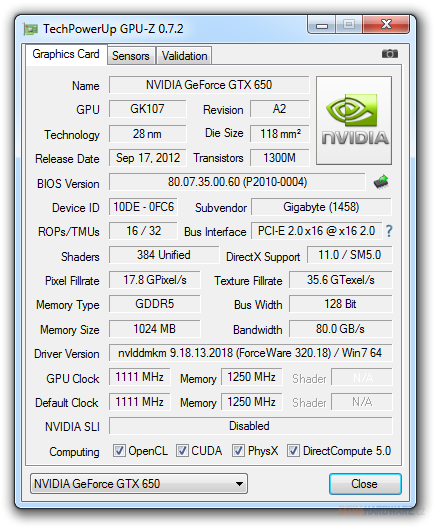This screenshot has height=527, width=435.
Task: Click the GPU Clock row Shader N/A field
Action: pyautogui.click(x=362, y=377)
